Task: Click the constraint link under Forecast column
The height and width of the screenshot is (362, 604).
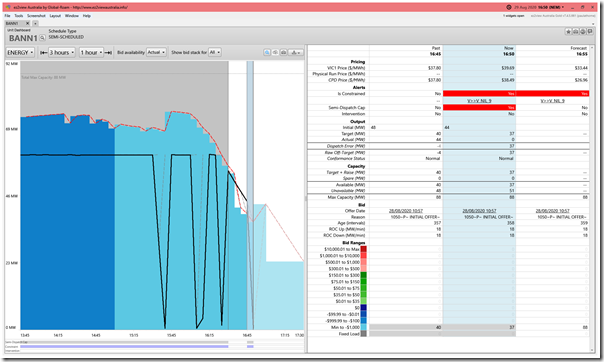Action: (x=552, y=101)
